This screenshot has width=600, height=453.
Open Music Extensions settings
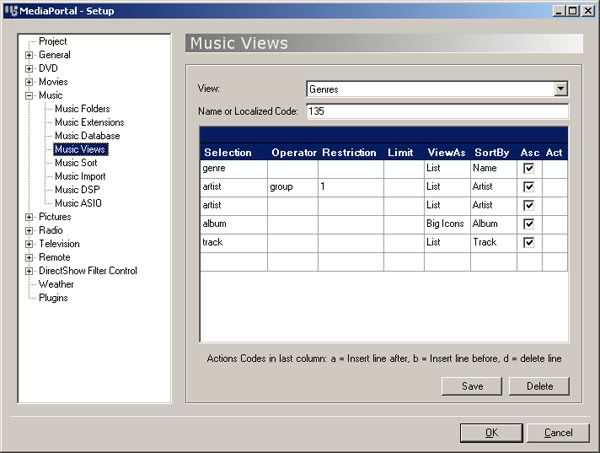pos(90,122)
